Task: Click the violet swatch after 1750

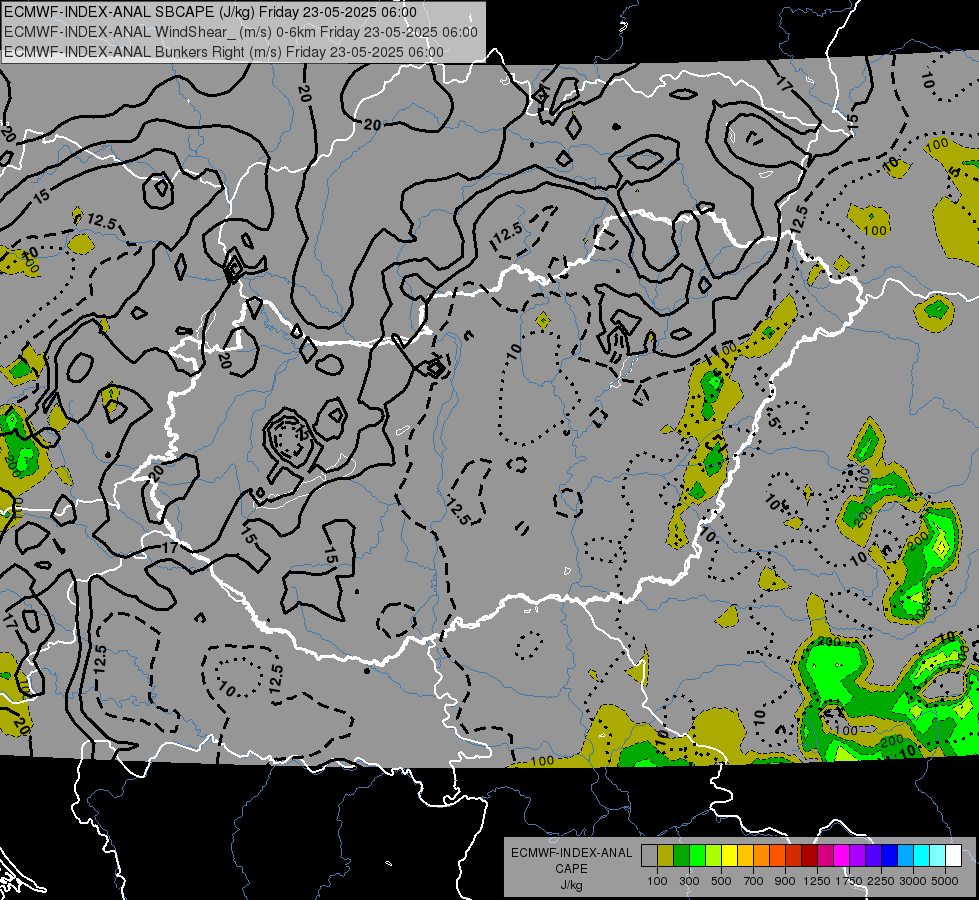Action: (x=858, y=856)
